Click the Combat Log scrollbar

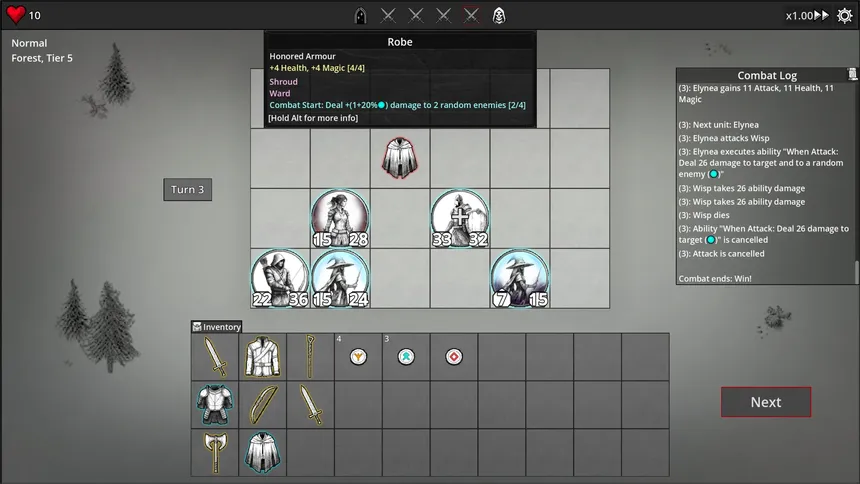click(857, 273)
